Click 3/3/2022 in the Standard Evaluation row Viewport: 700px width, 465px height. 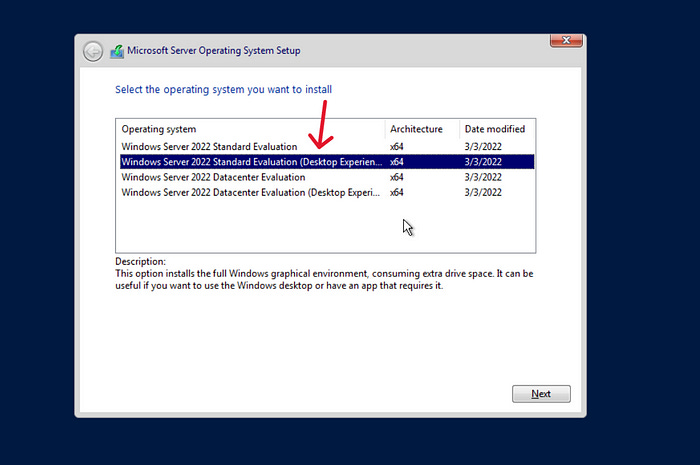(x=483, y=146)
